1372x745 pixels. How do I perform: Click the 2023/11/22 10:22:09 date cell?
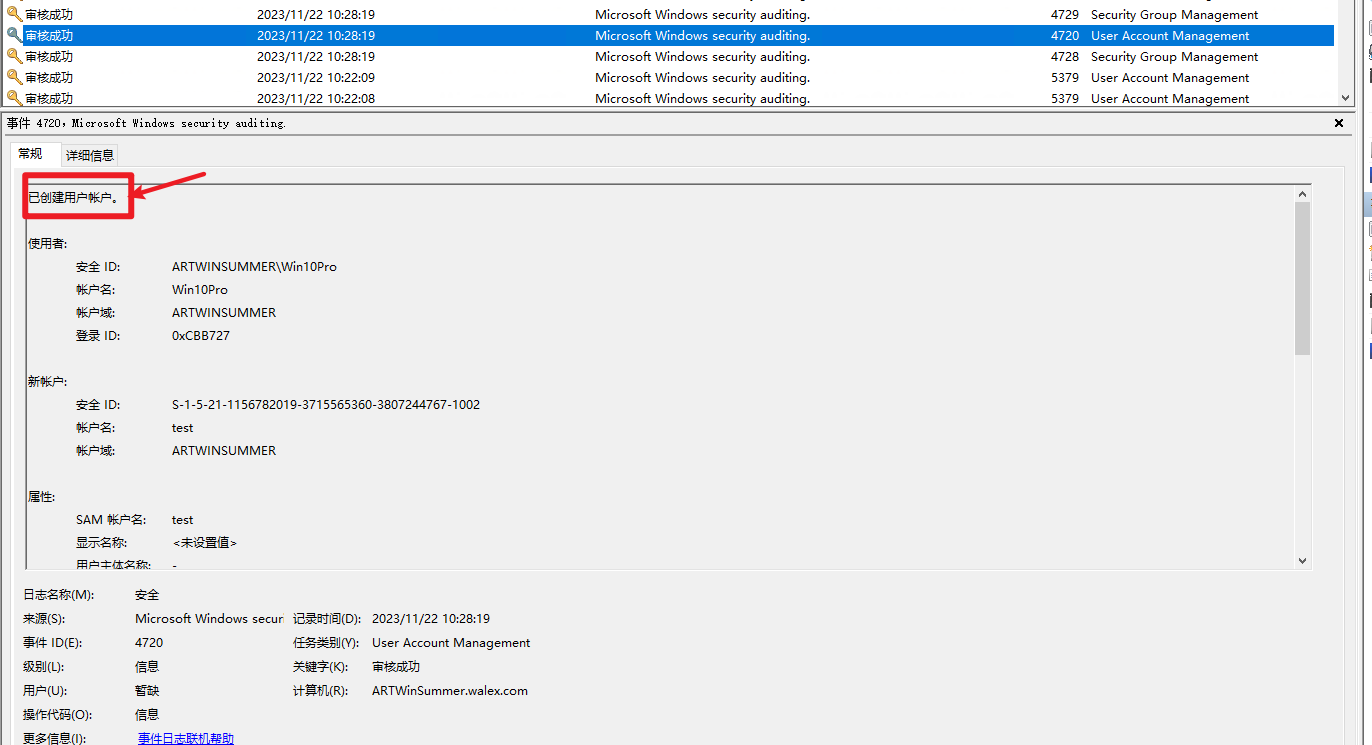click(316, 78)
